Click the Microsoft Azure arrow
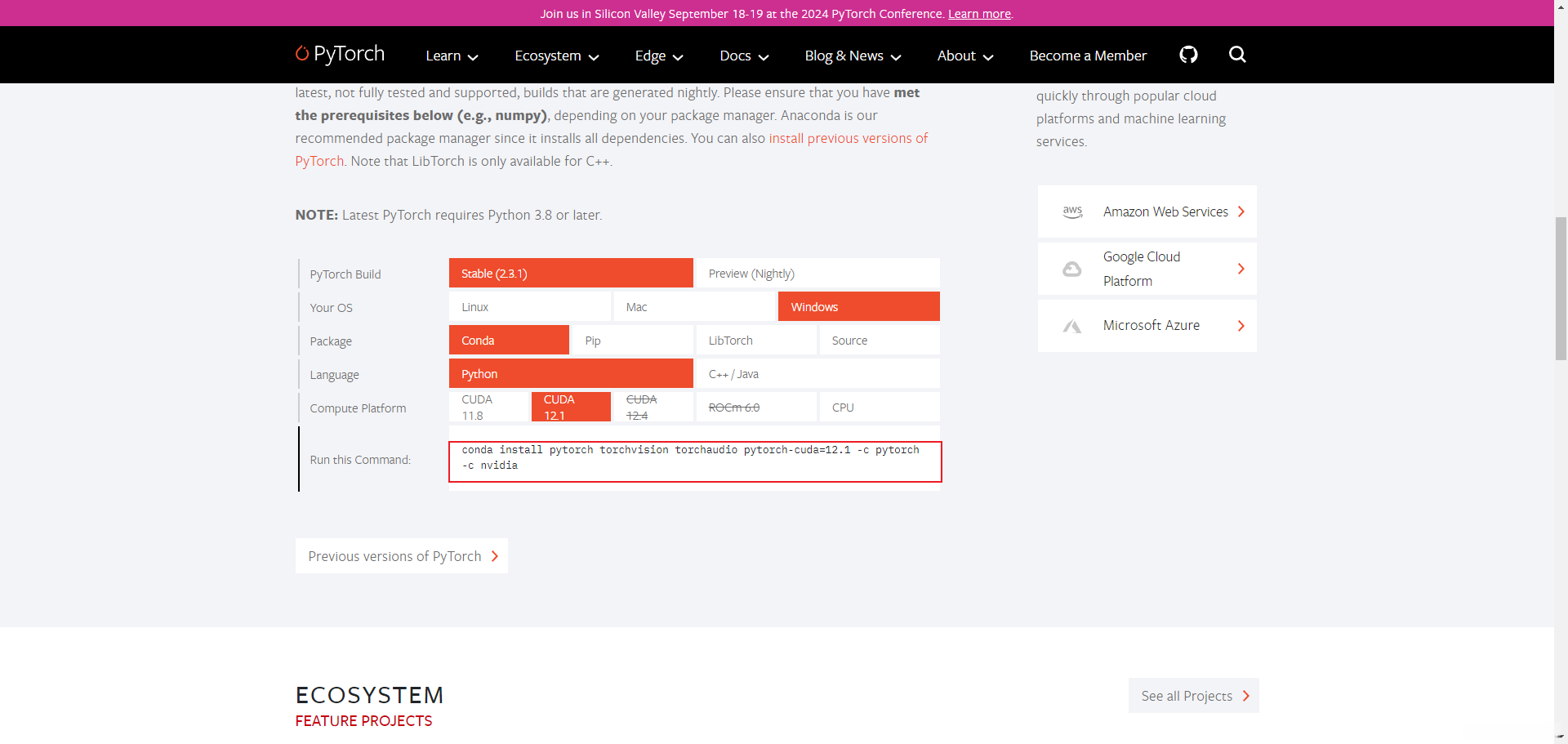The image size is (1568, 744). click(x=1241, y=326)
